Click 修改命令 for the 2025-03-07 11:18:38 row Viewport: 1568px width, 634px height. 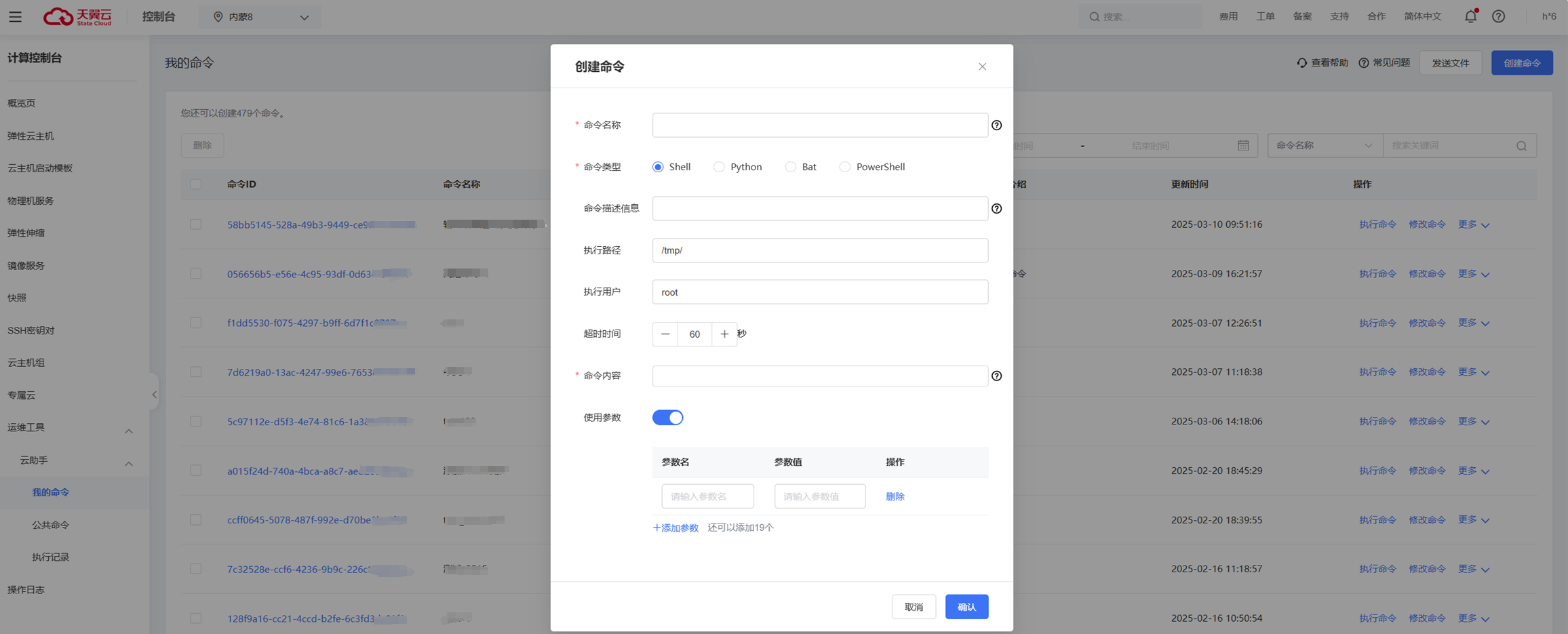1427,372
